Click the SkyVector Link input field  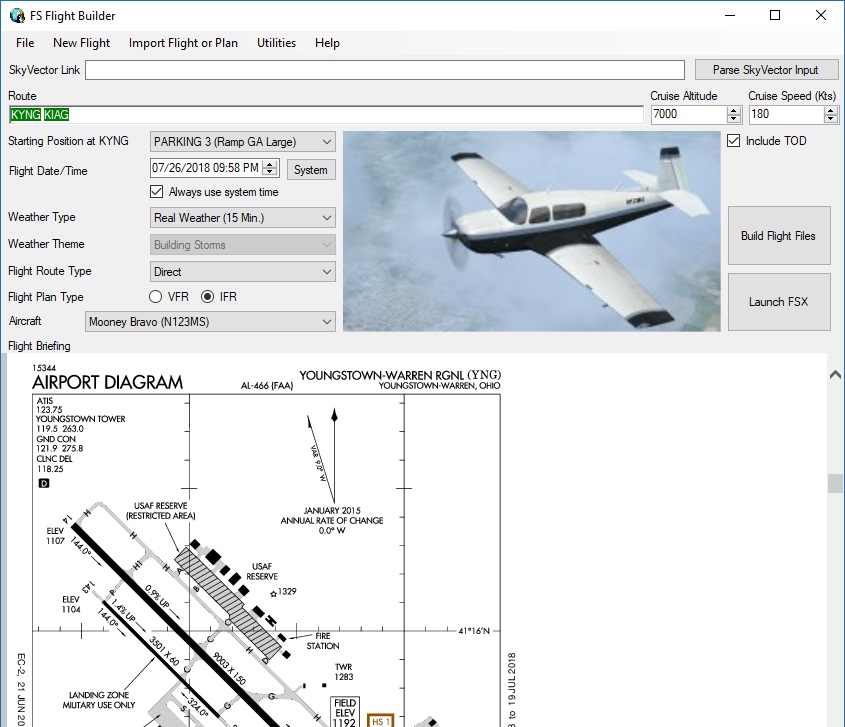[x=386, y=70]
